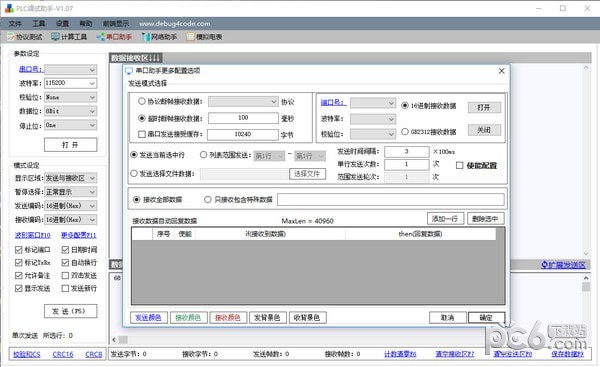Select the GB2312接收数据 radio button
Viewport: 600px width, 367px height.
pyautogui.click(x=405, y=132)
